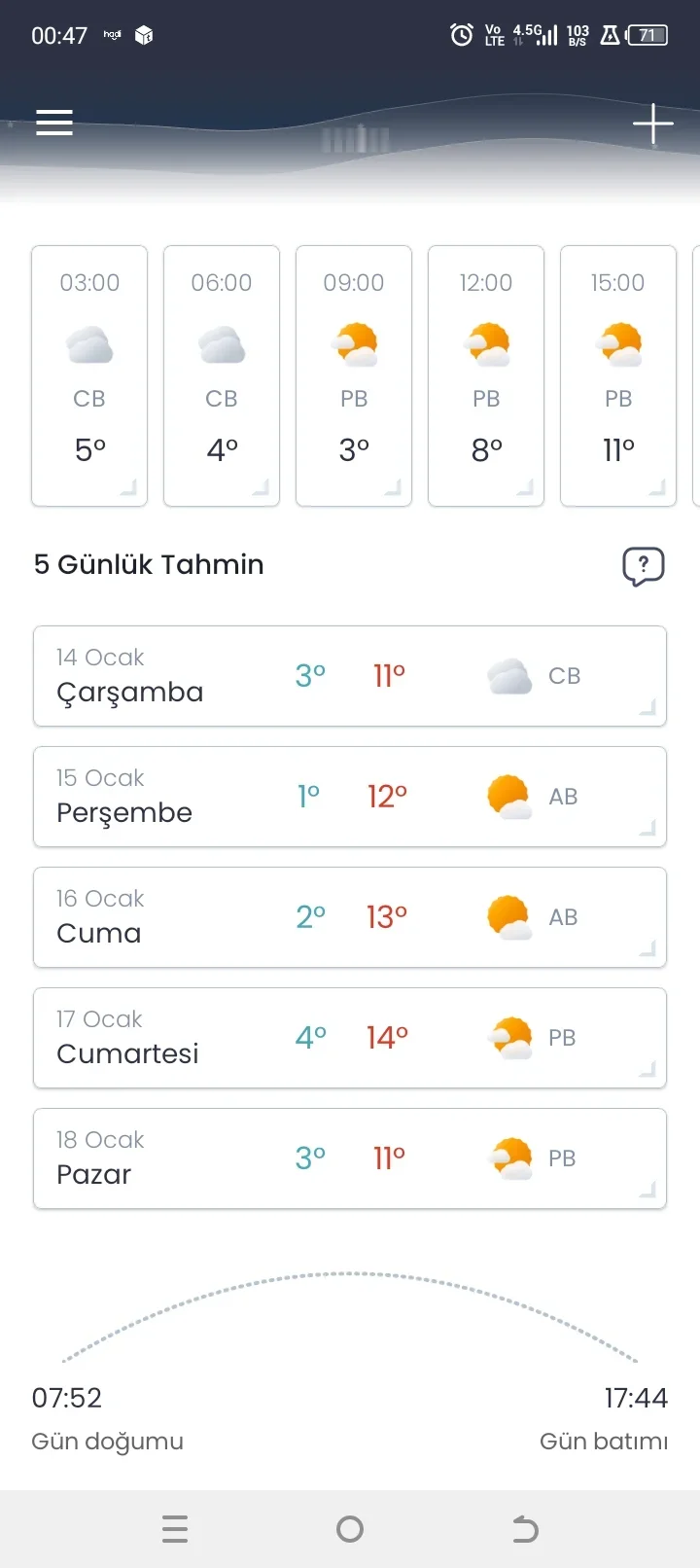The width and height of the screenshot is (700, 1568).
Task: Tap the plus icon to add location
Action: tap(652, 124)
